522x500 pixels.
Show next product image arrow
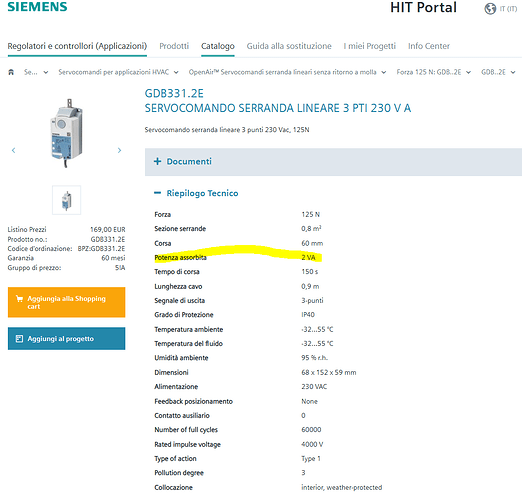coord(119,150)
